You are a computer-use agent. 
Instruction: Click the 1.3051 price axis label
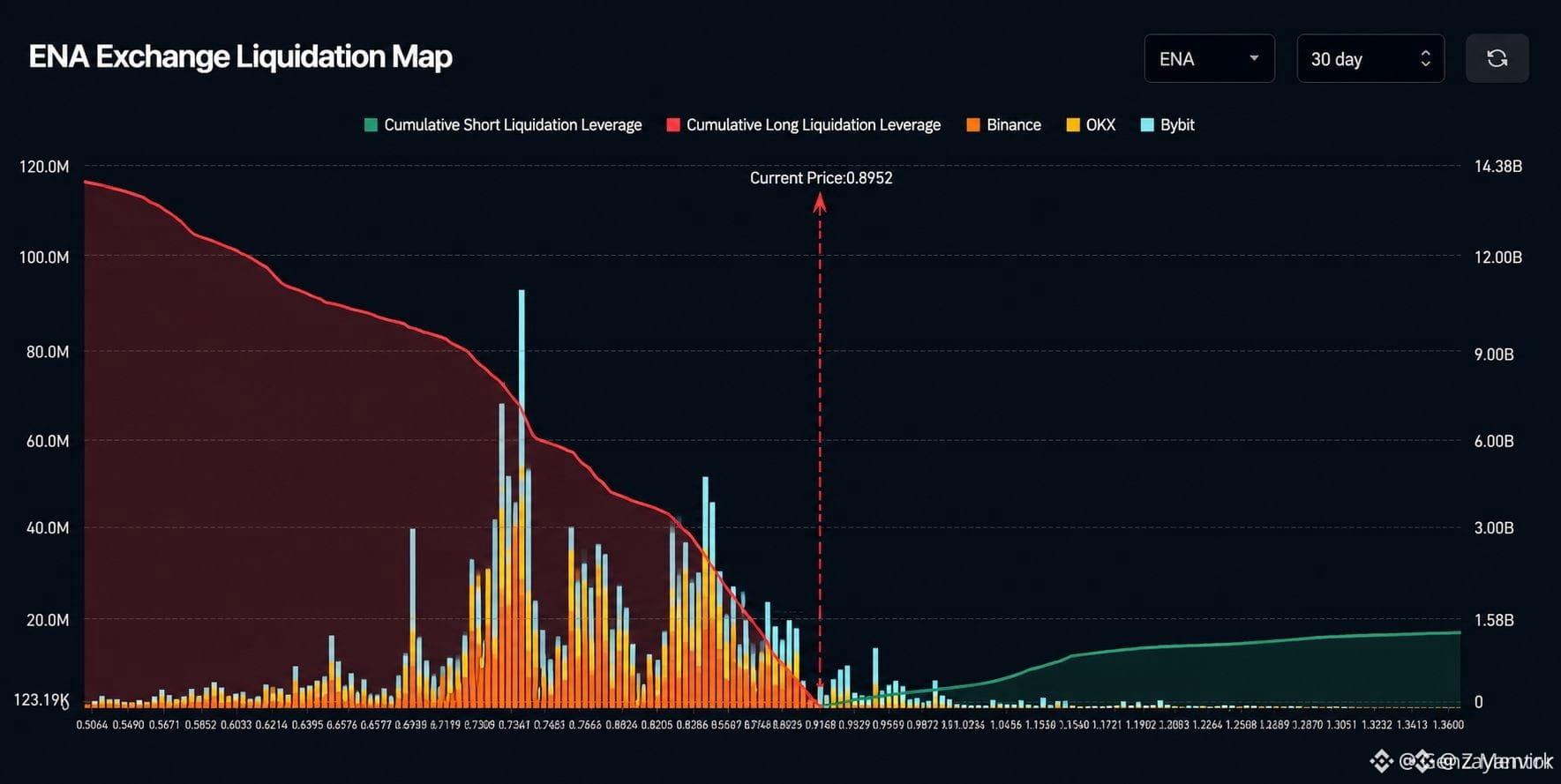(1341, 725)
